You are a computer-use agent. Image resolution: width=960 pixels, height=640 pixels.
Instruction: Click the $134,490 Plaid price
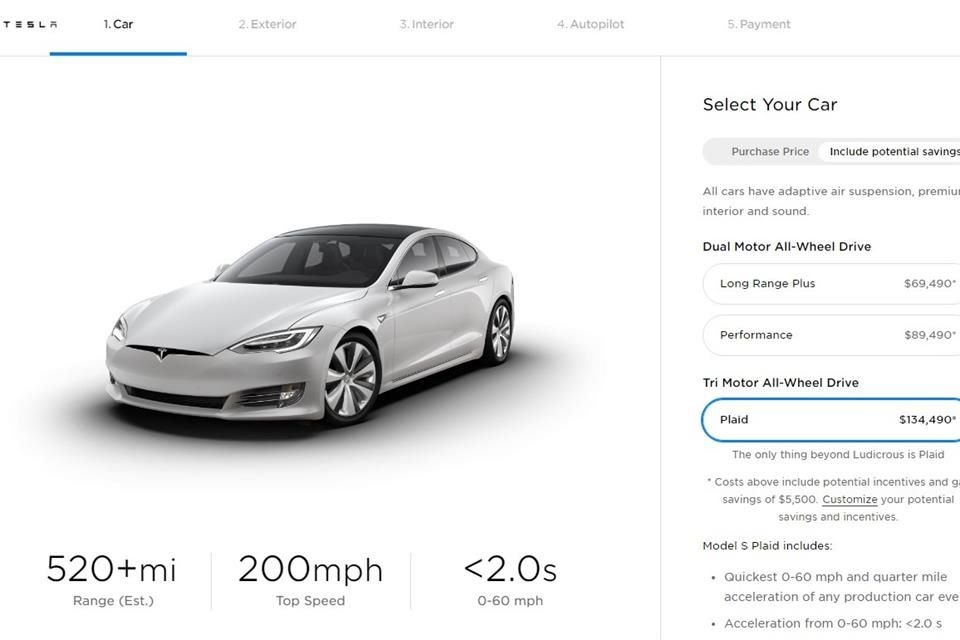[x=927, y=420]
